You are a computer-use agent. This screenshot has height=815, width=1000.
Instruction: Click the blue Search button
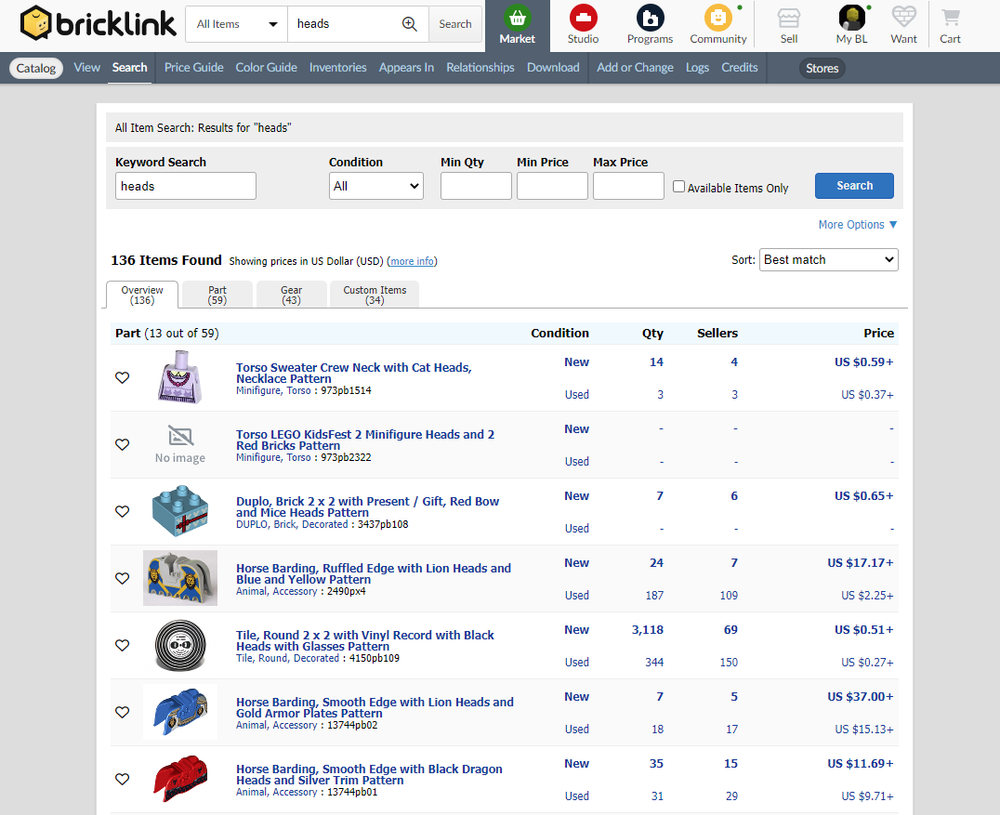854,185
